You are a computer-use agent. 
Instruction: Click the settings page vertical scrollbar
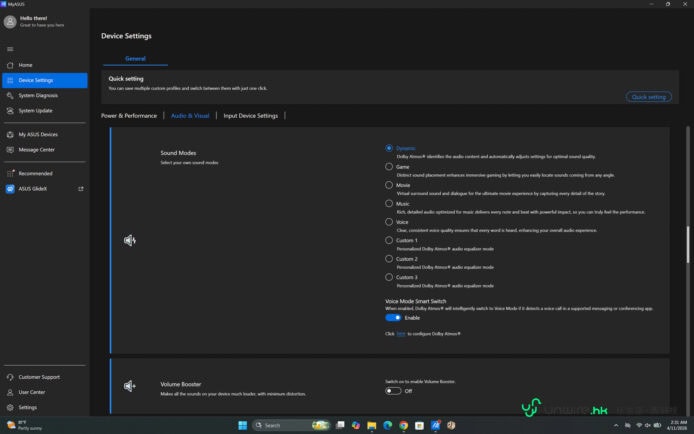point(688,244)
